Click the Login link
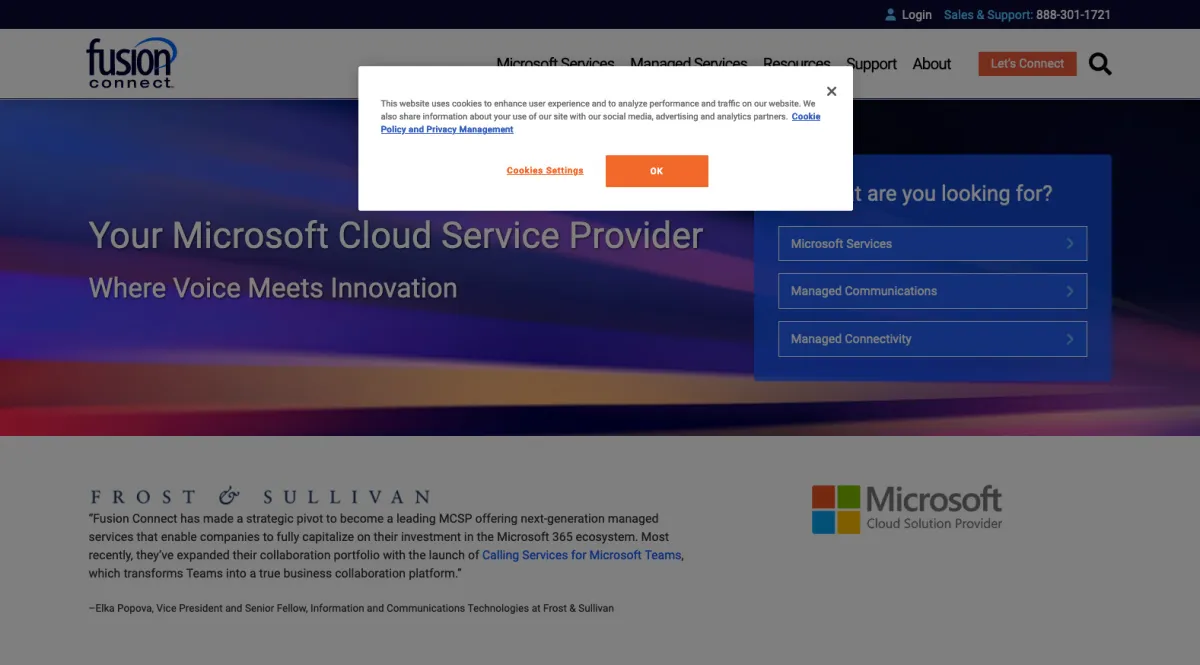 point(916,15)
